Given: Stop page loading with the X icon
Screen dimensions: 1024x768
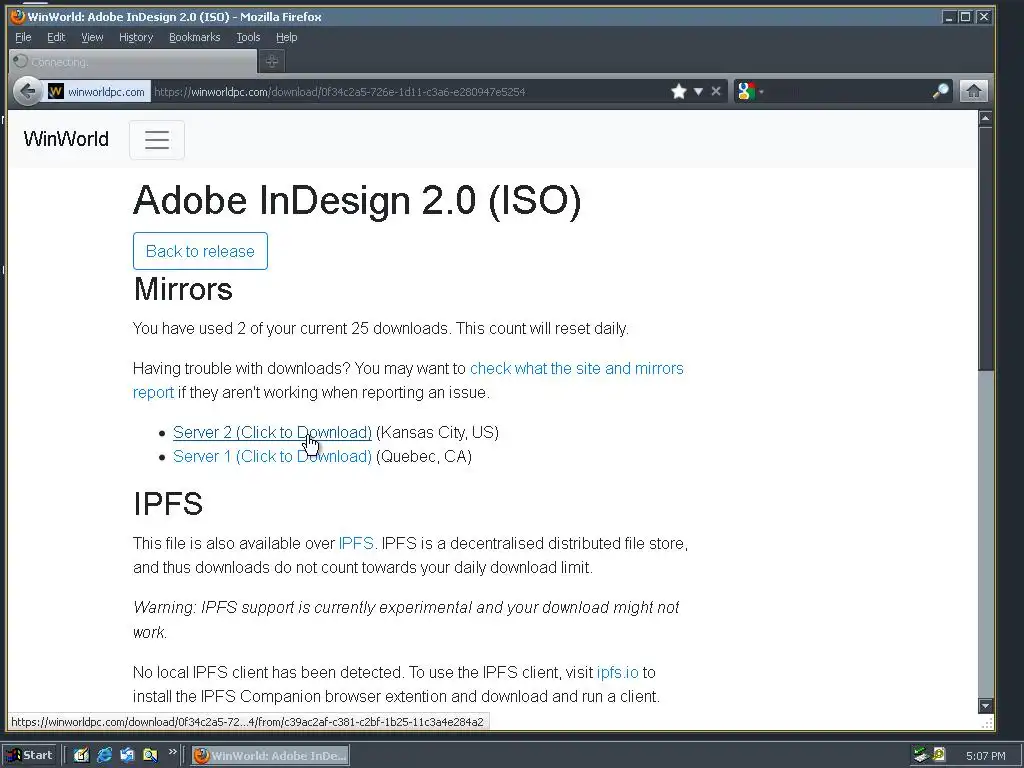Looking at the screenshot, I should click(x=716, y=91).
